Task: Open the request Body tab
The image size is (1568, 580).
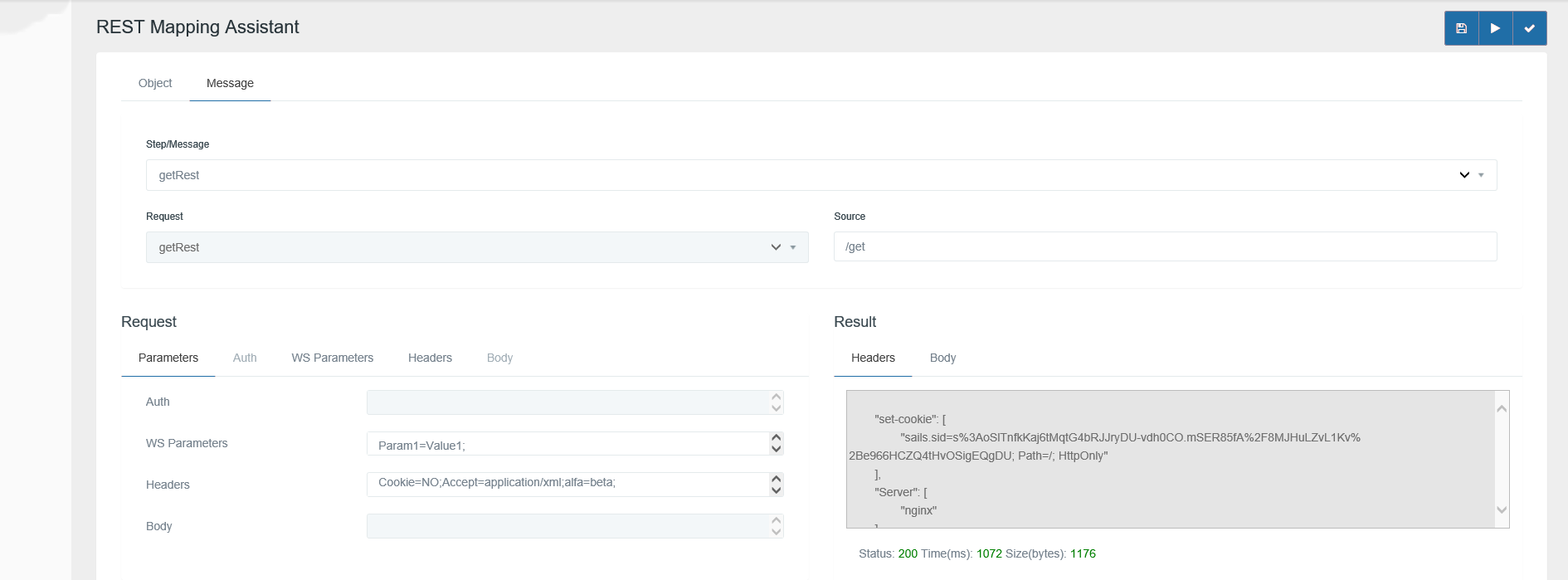Action: pyautogui.click(x=499, y=358)
